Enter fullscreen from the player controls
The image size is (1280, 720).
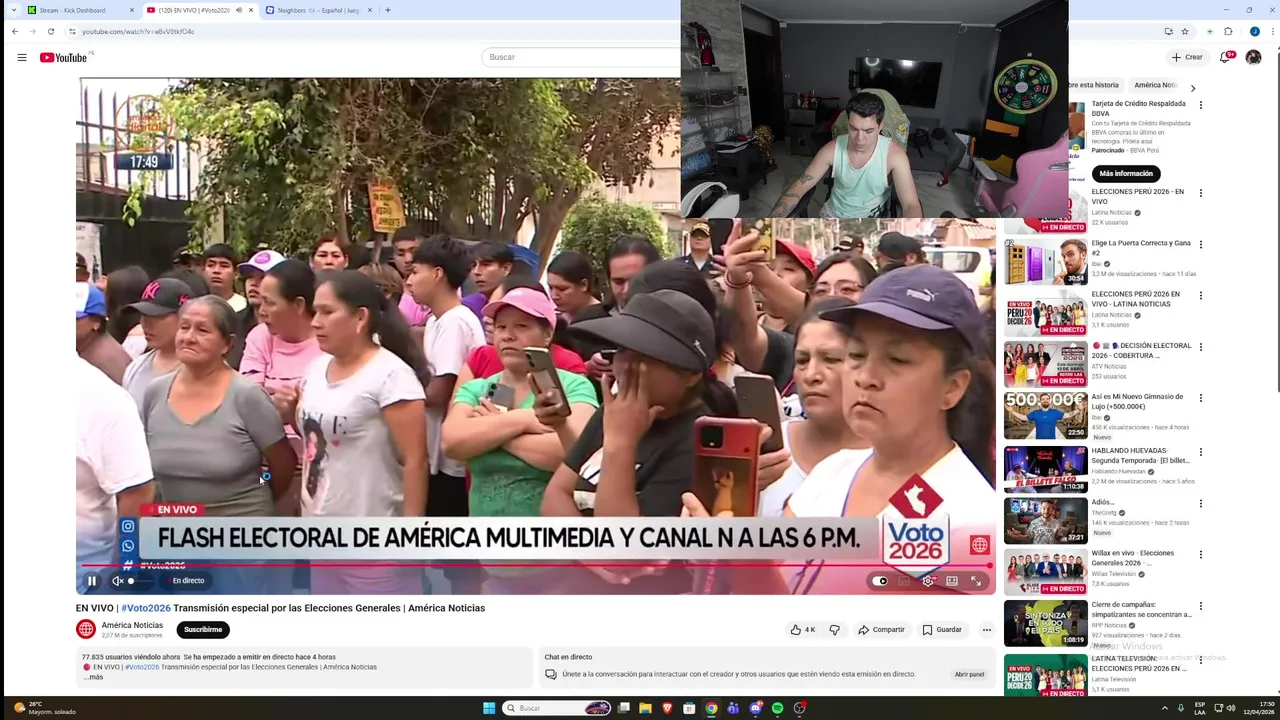976,581
